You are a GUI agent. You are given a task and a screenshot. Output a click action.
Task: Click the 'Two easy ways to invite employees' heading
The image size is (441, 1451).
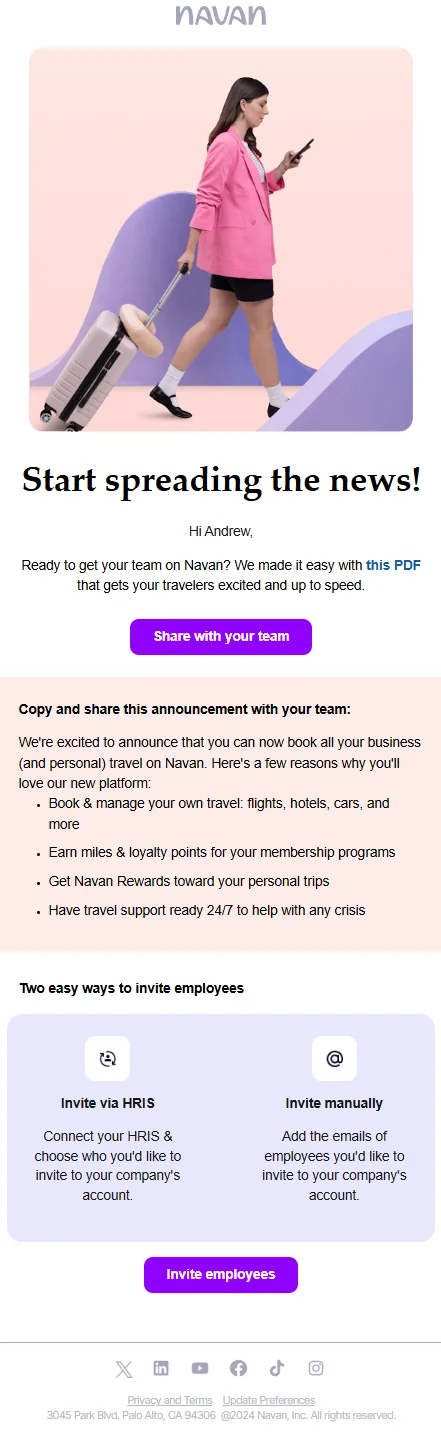(132, 989)
